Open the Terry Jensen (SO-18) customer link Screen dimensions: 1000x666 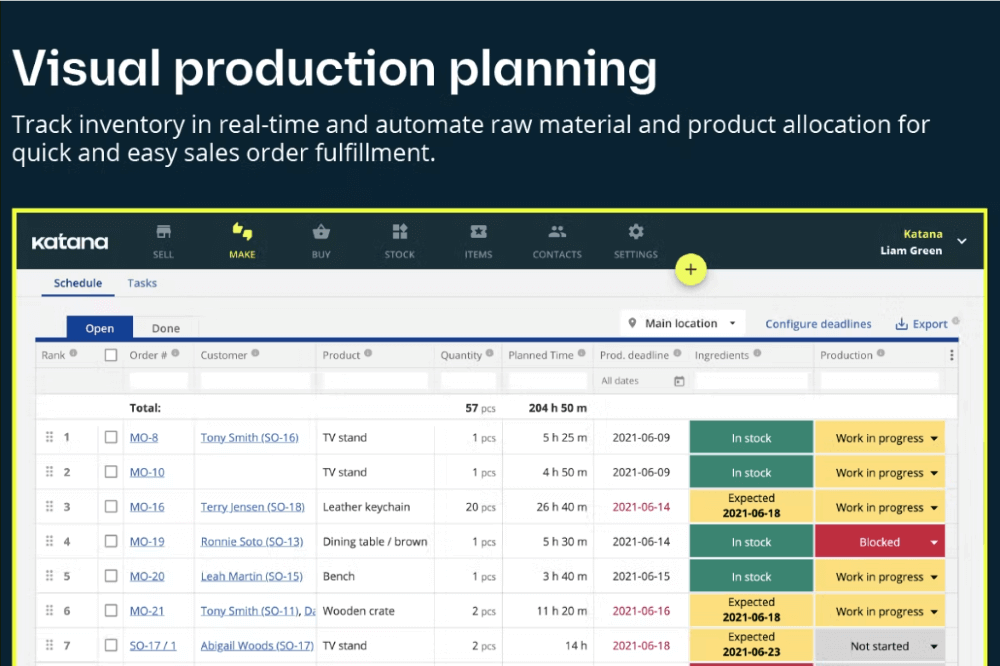[x=253, y=507]
